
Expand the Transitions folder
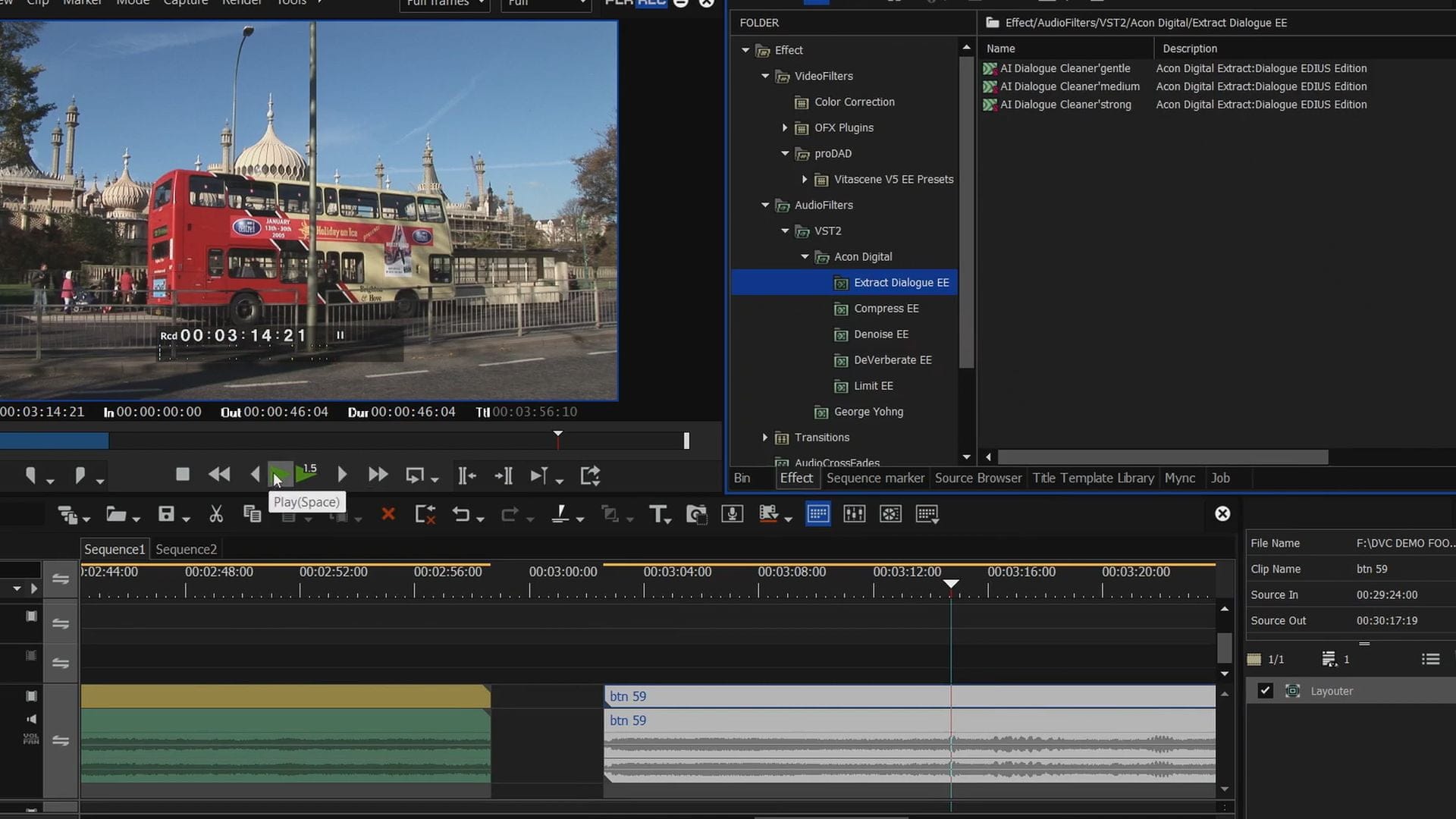pos(765,438)
